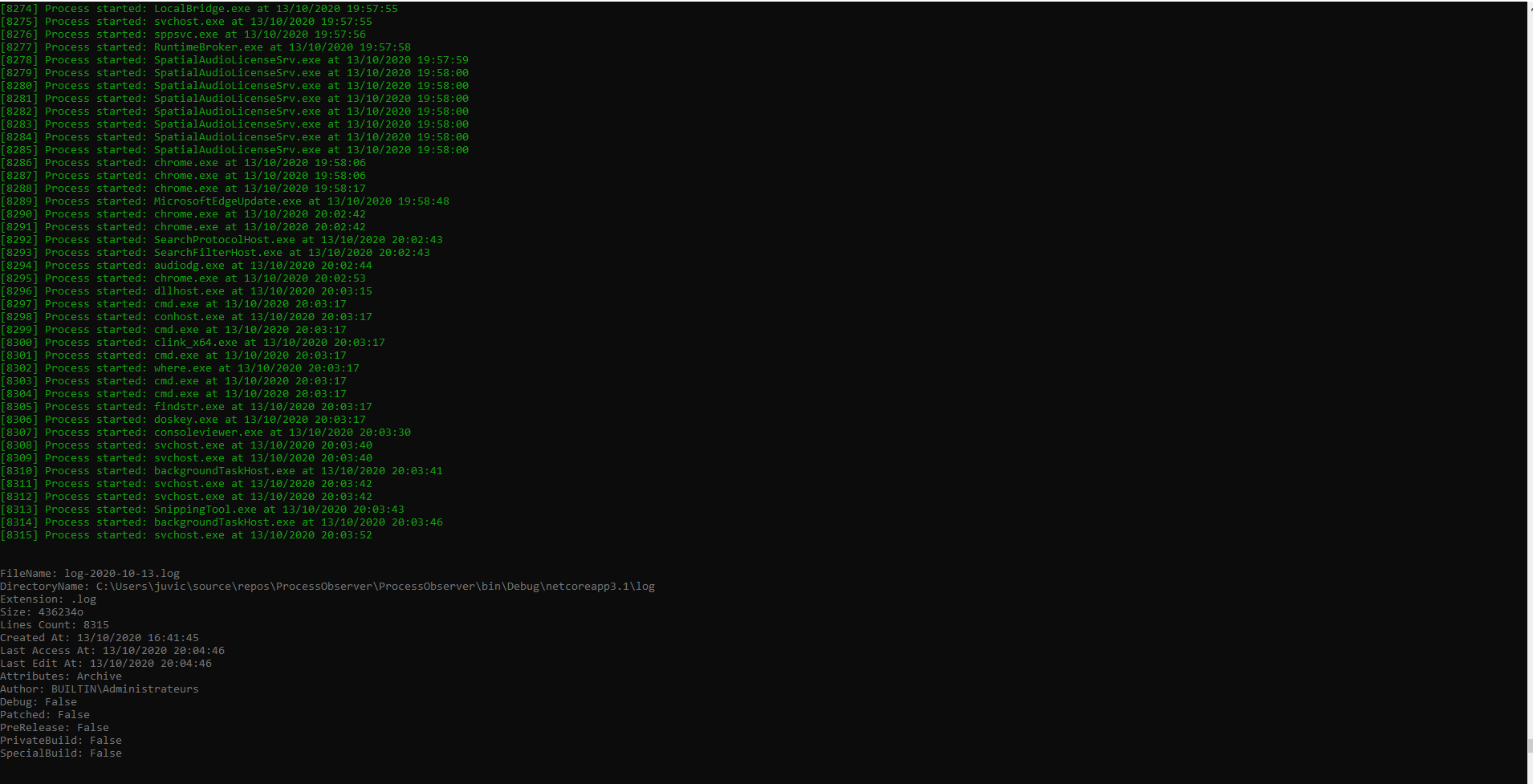Click line [8305] findstr.exe
This screenshot has width=1533, height=784.
(186, 407)
